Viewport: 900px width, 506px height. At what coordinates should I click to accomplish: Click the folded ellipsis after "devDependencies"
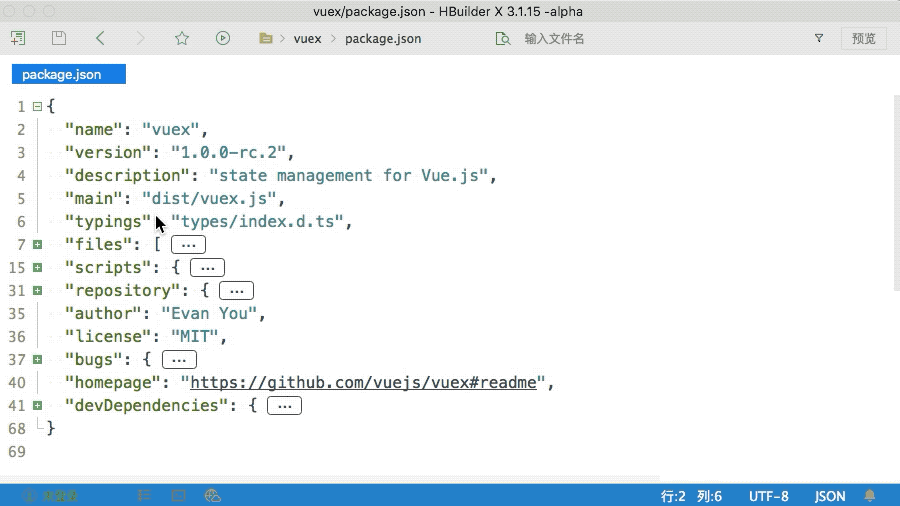click(284, 406)
